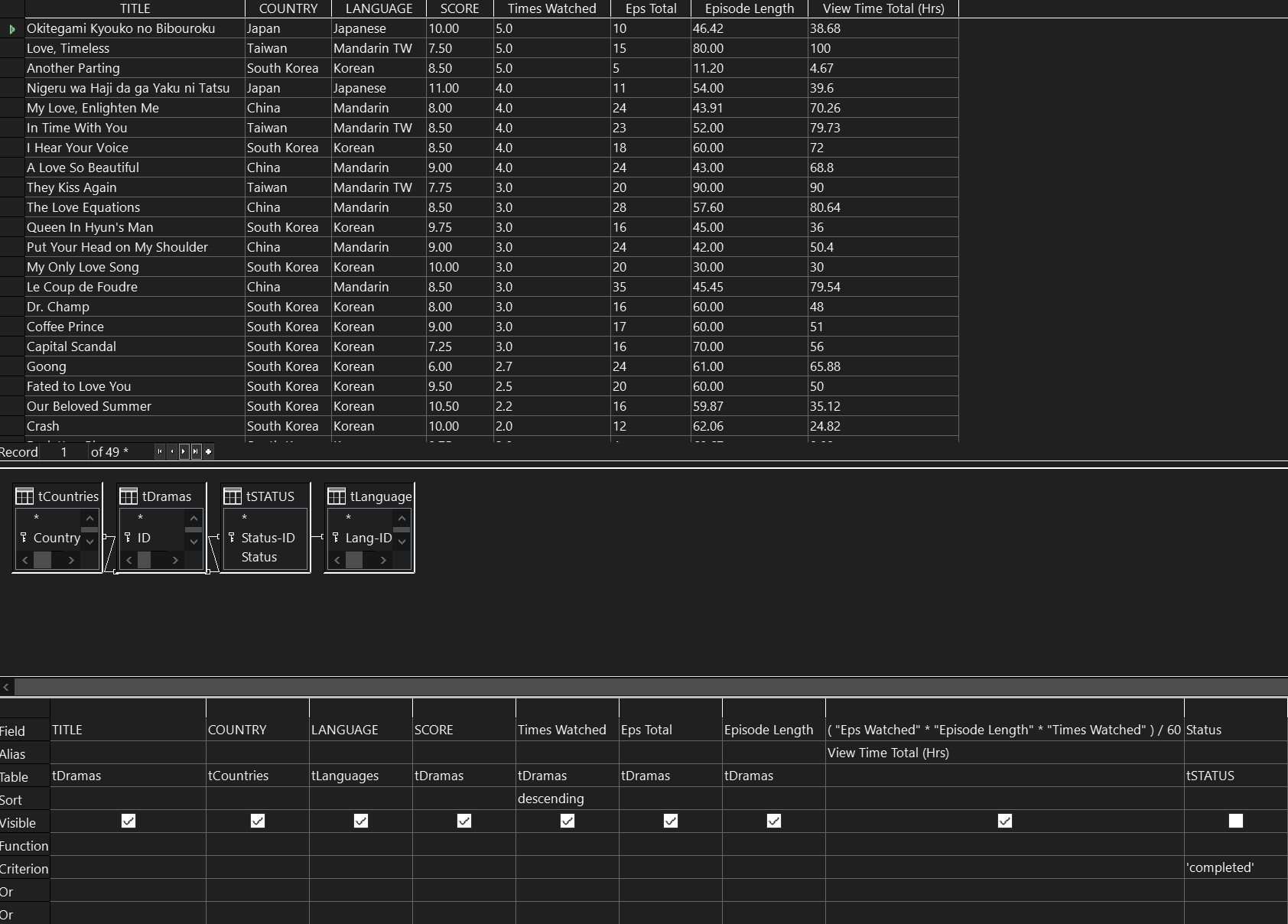This screenshot has width=1288, height=924.
Task: Add new record plus button
Action: [208, 451]
